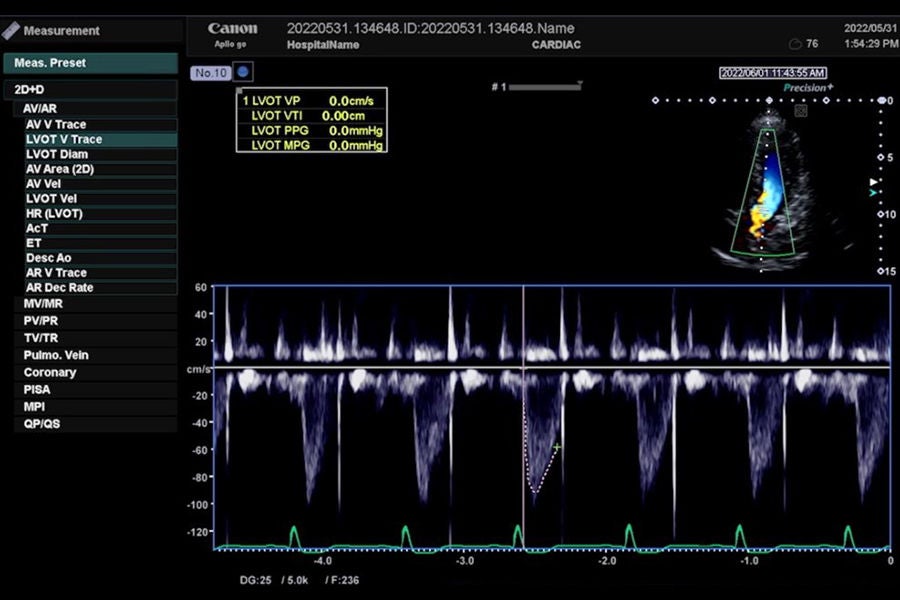Open the PISA measurement group
The width and height of the screenshot is (900, 600).
[95, 389]
